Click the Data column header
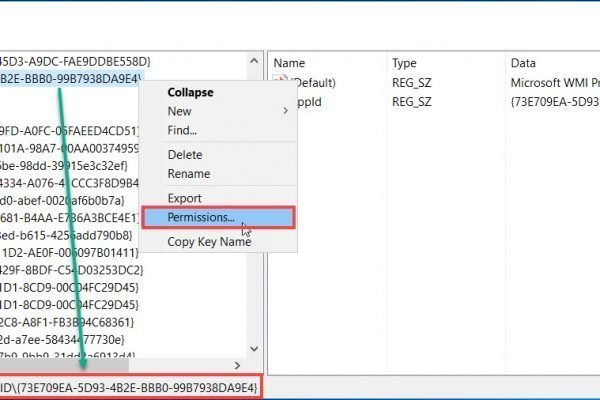Screen dimensions: 600x400 click(524, 62)
